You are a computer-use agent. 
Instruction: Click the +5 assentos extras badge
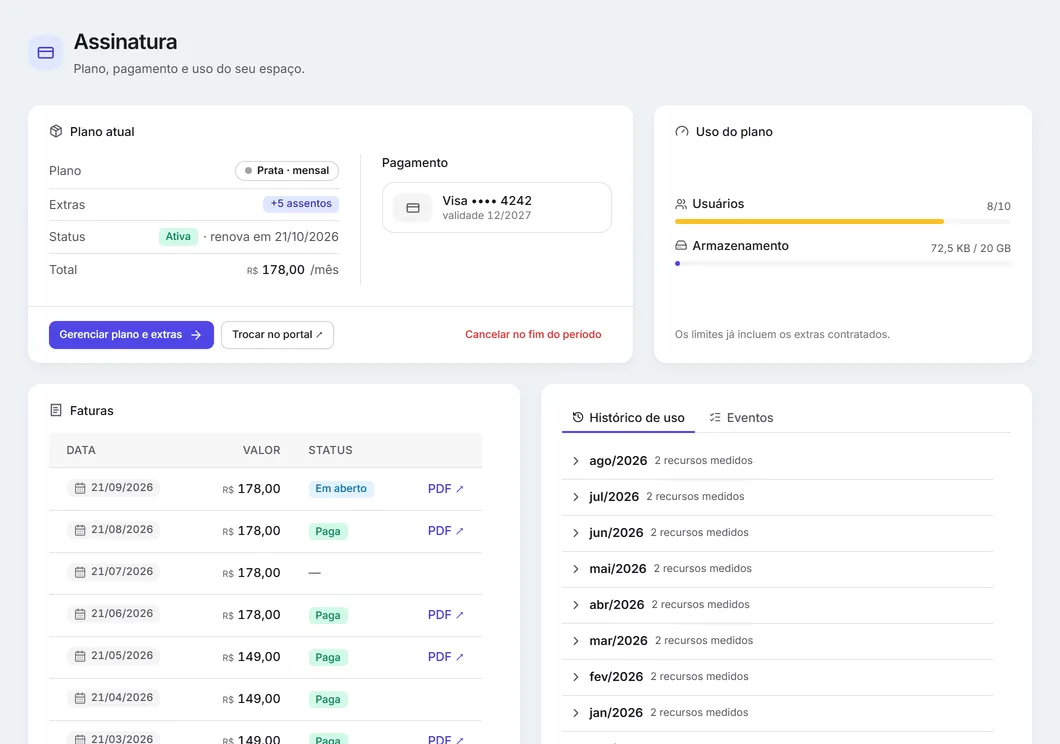click(x=301, y=203)
